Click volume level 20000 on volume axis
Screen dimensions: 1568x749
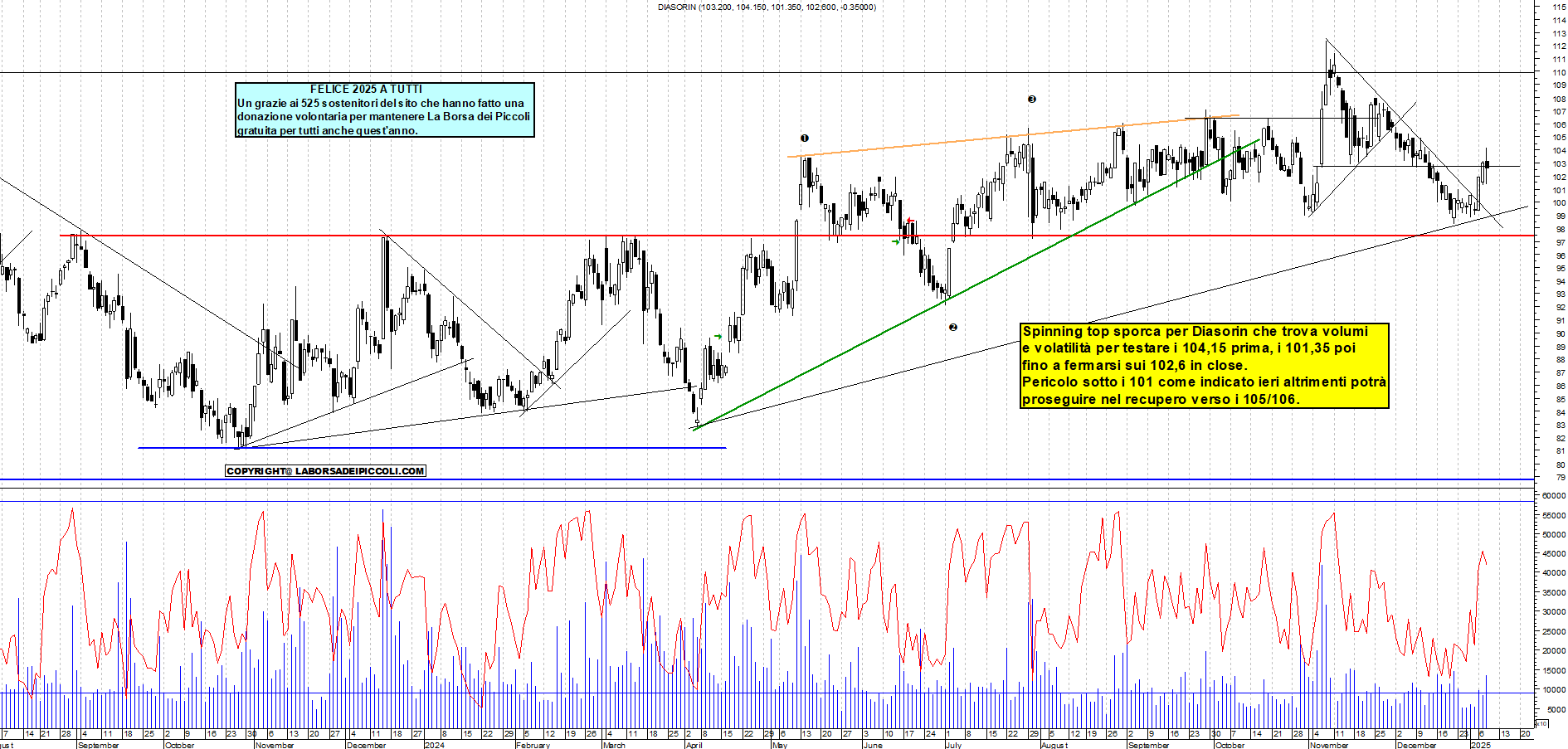point(1554,651)
